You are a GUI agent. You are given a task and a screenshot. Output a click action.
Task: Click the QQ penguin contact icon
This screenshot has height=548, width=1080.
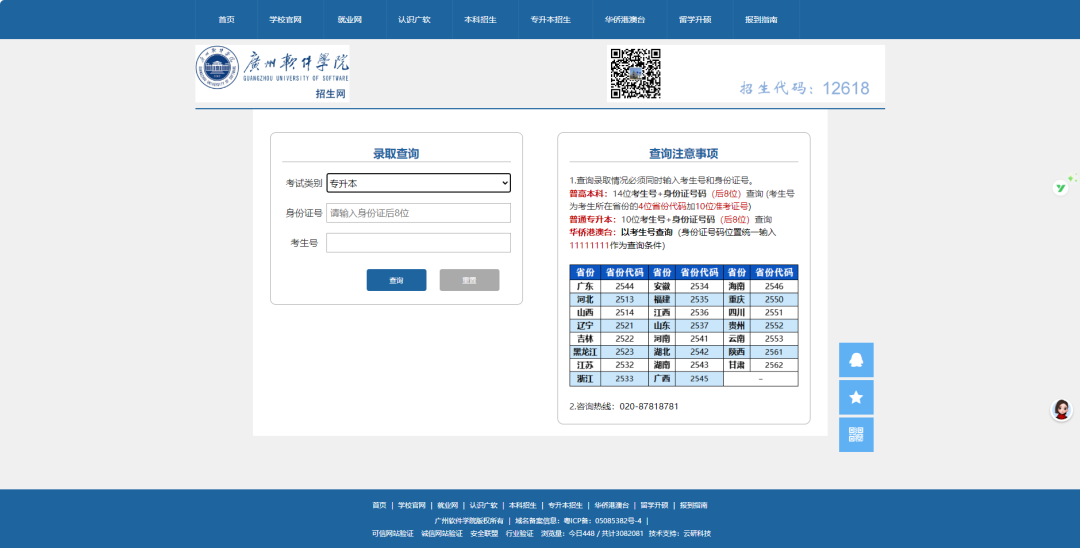click(855, 360)
